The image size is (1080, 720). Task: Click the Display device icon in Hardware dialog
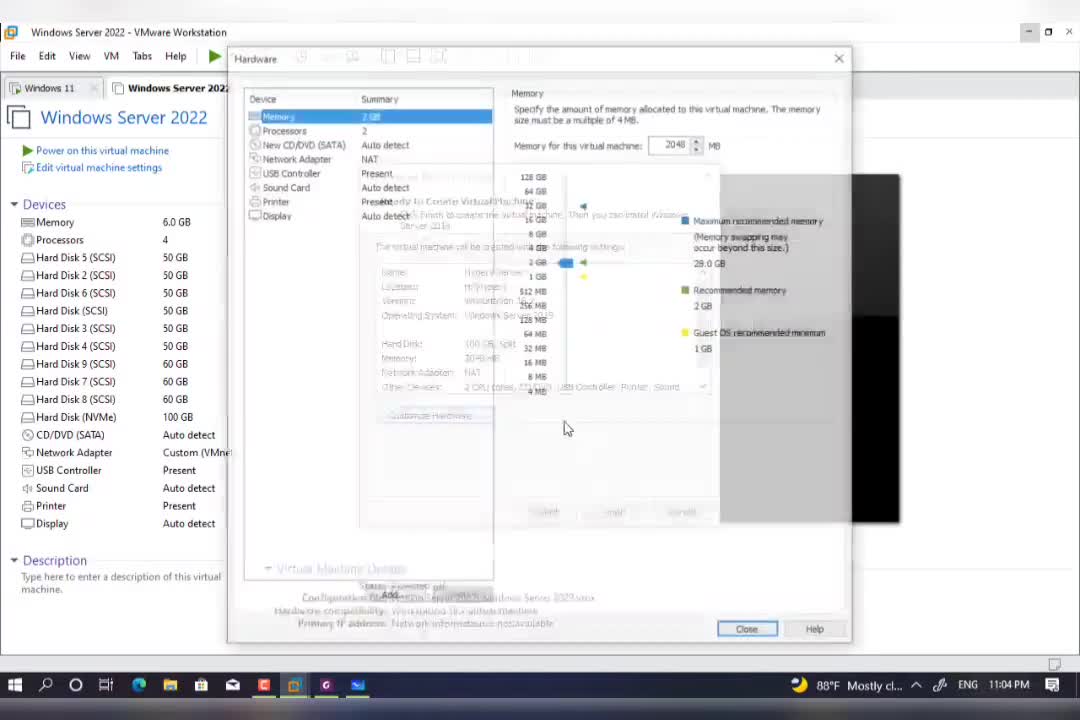255,216
